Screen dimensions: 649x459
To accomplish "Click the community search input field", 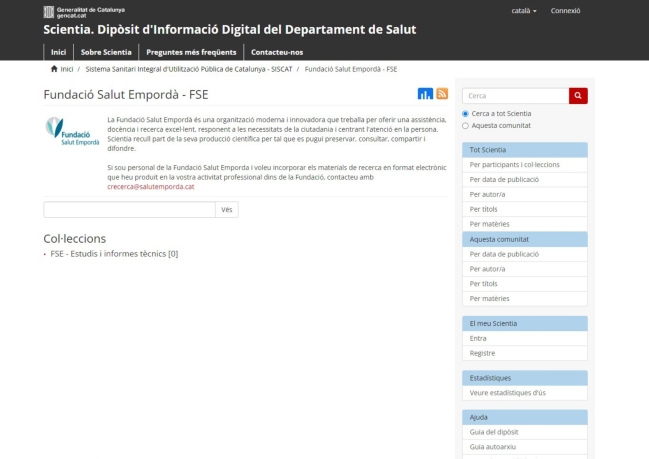I will pos(130,209).
